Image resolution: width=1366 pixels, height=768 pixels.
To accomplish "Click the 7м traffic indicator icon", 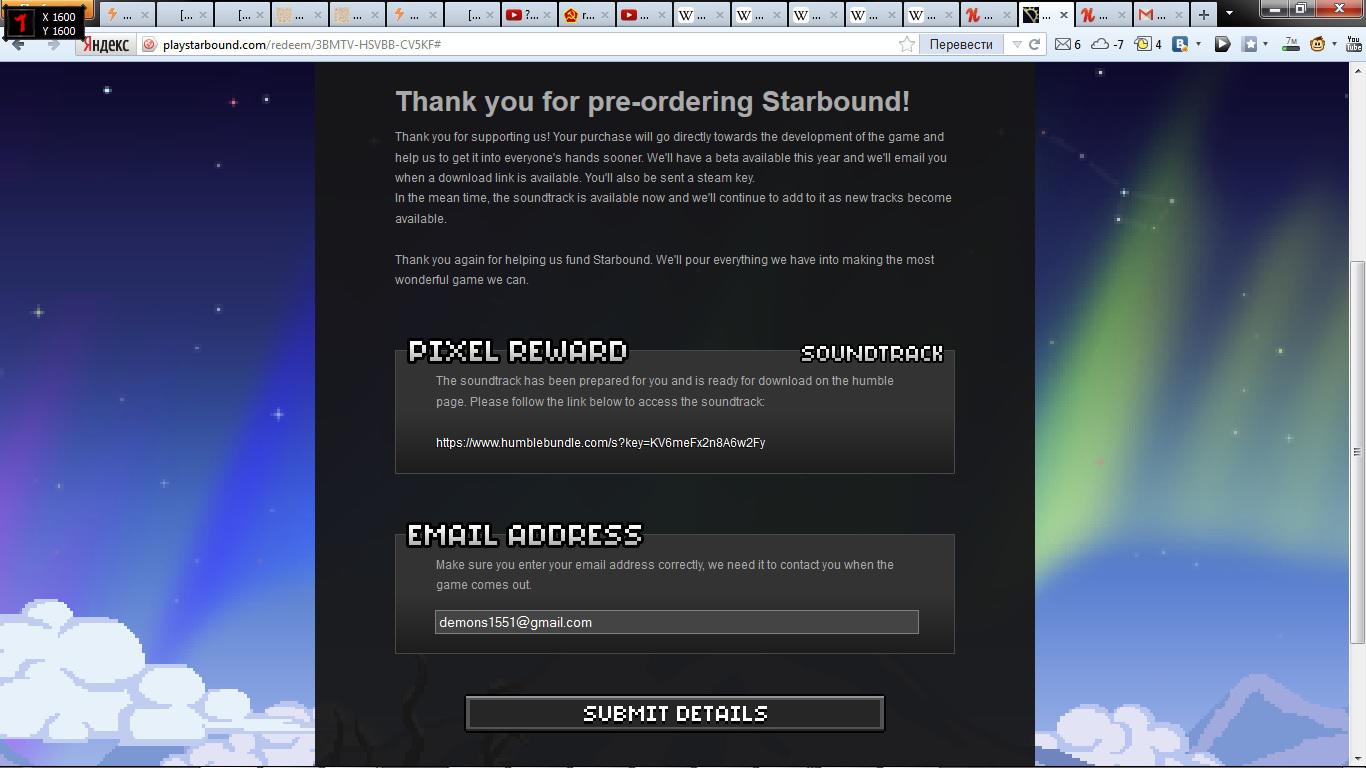I will (x=1291, y=44).
